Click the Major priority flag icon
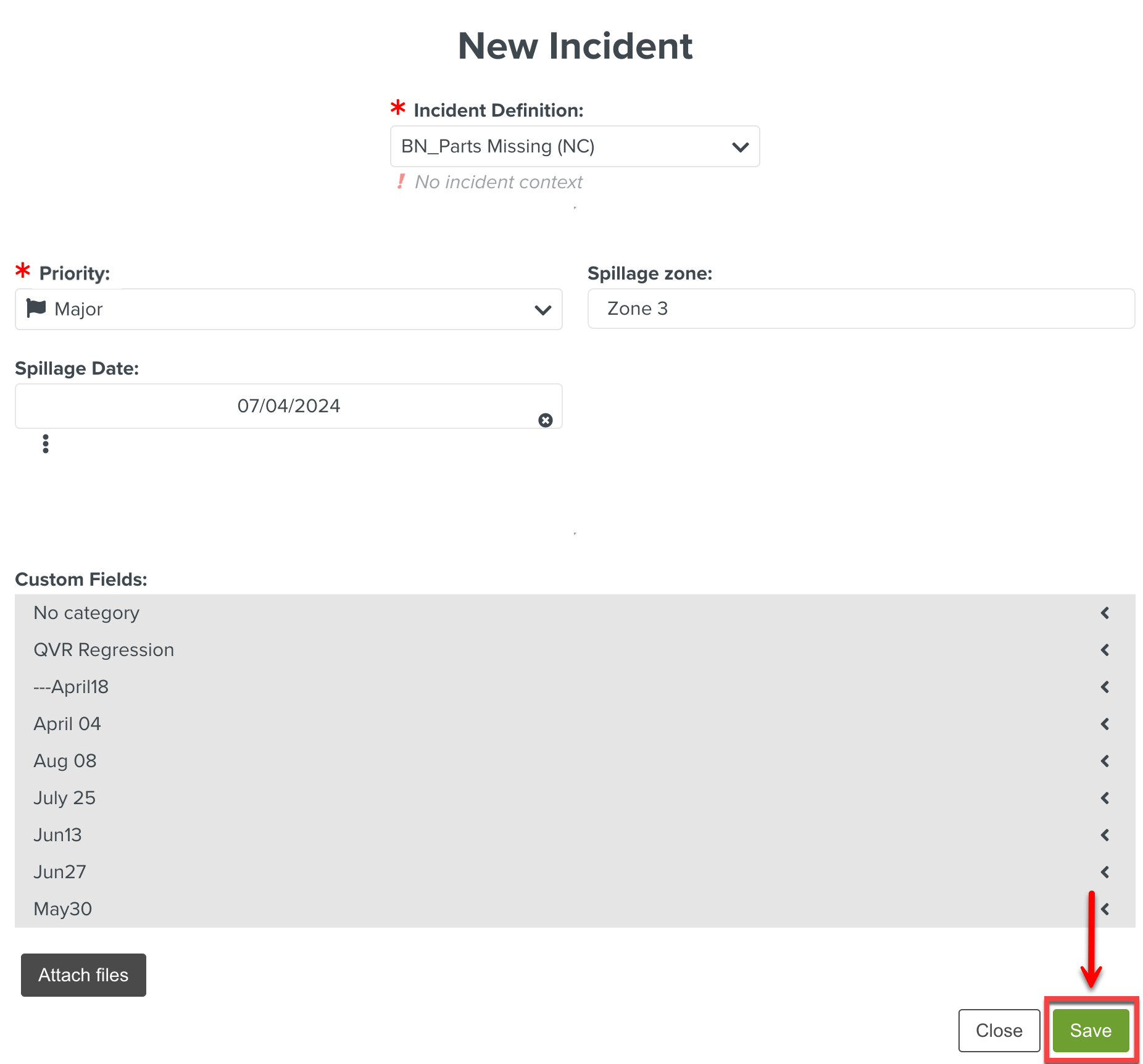Image resolution: width=1143 pixels, height=1064 pixels. pos(36,308)
